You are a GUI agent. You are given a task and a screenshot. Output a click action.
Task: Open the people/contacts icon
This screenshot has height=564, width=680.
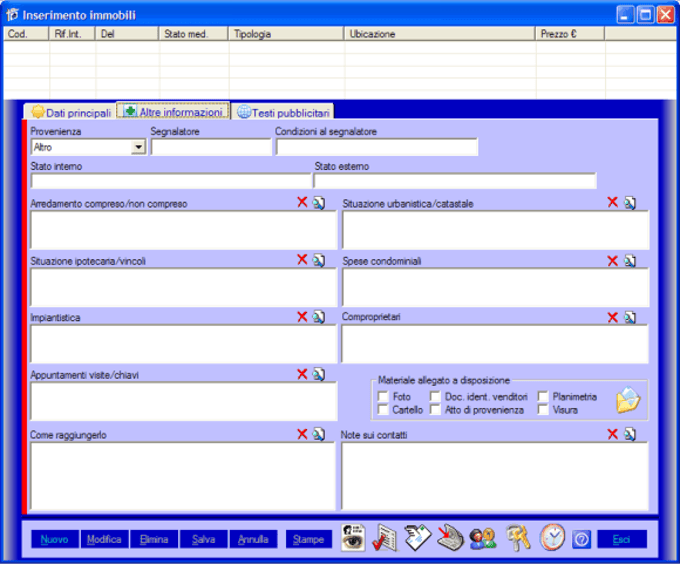point(483,539)
